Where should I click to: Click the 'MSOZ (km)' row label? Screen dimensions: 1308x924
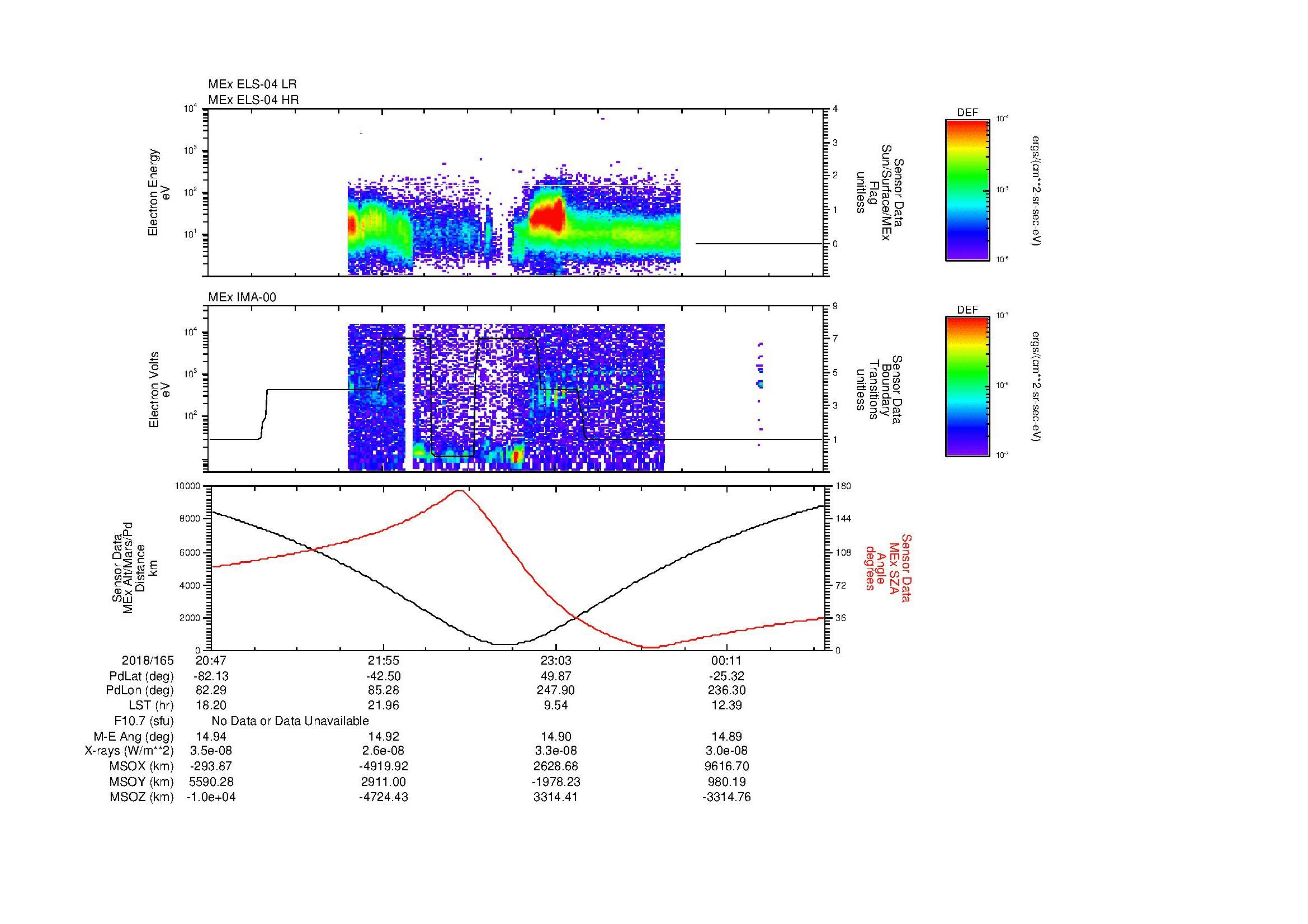click(x=141, y=797)
